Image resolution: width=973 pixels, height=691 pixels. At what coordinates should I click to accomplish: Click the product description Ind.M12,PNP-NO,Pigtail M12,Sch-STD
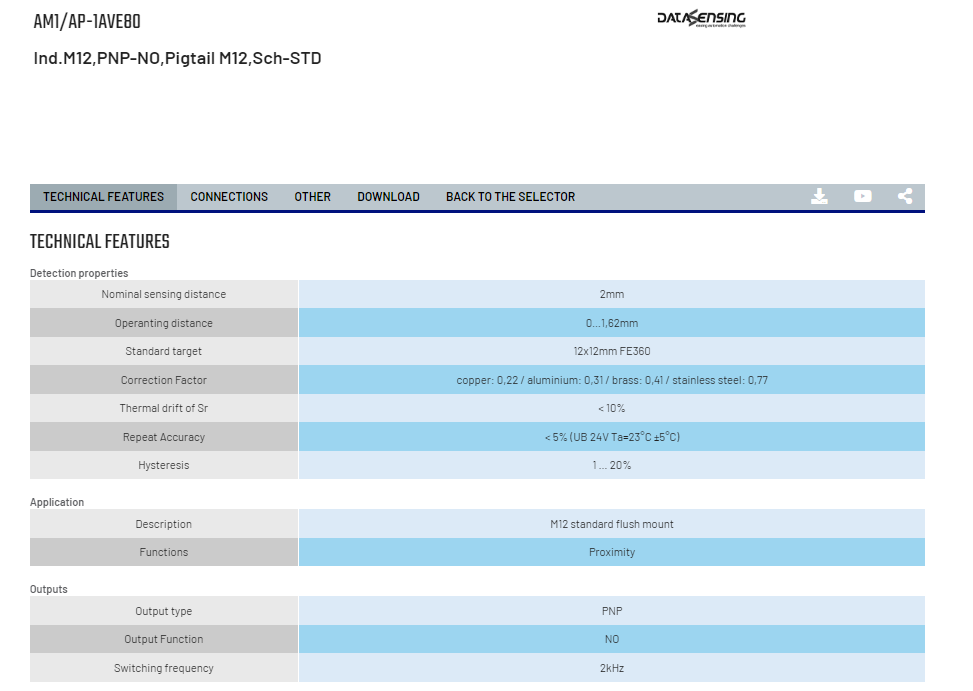click(x=177, y=58)
